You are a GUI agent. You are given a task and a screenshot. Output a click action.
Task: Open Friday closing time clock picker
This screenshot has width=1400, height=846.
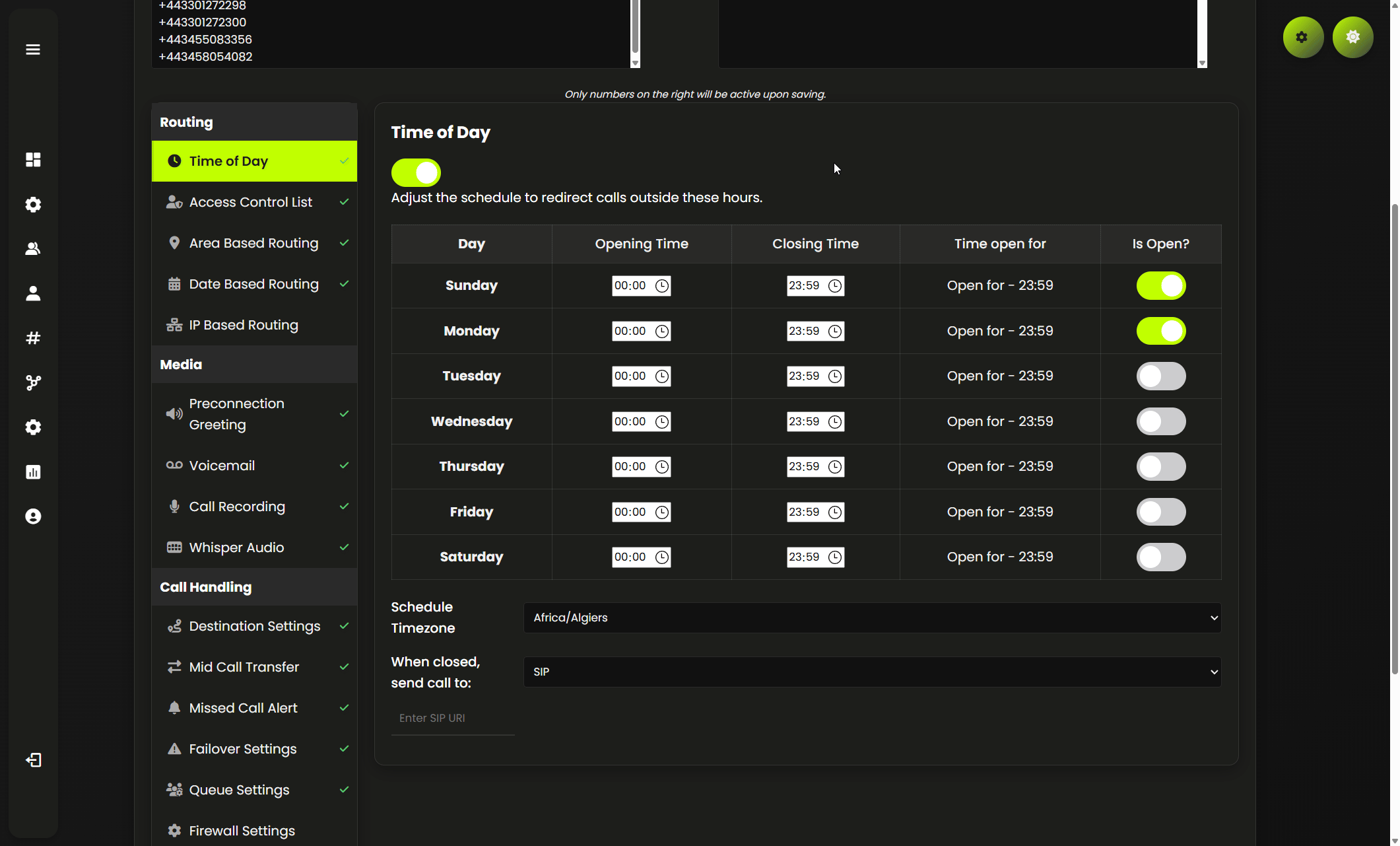pyautogui.click(x=835, y=512)
